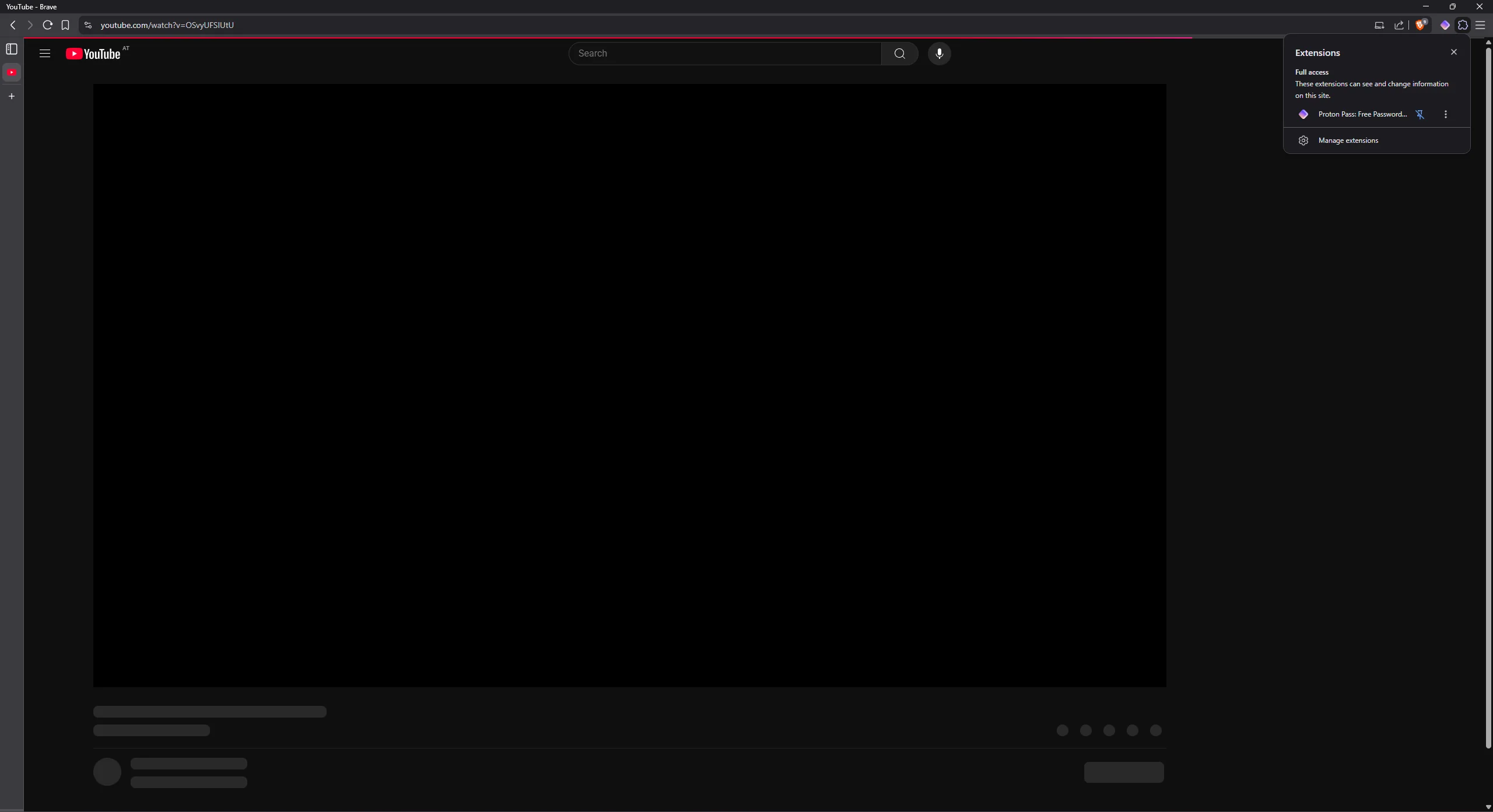Close the Extensions popup
1493x812 pixels.
tap(1454, 52)
